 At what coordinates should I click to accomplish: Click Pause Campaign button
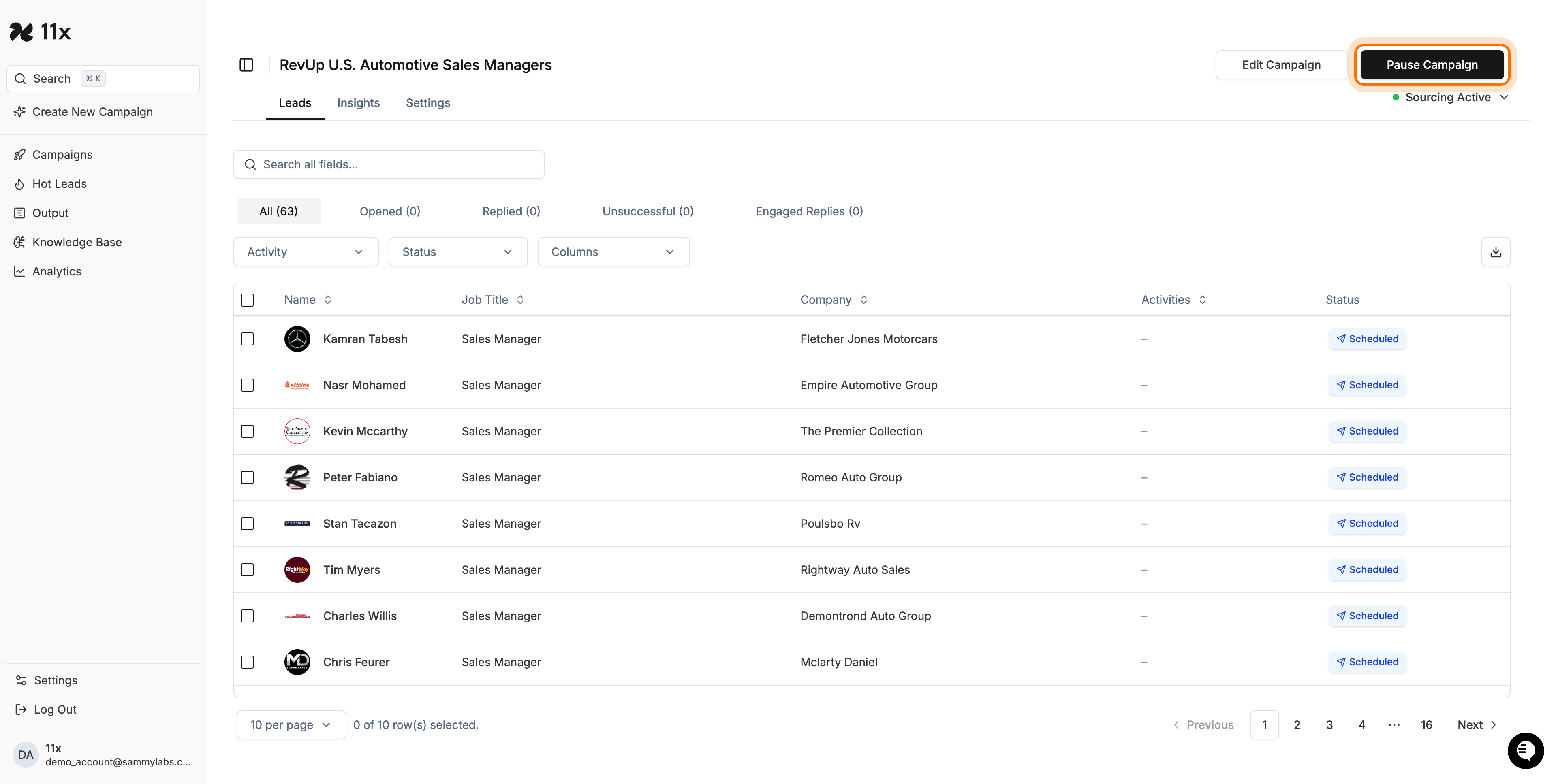click(x=1432, y=64)
